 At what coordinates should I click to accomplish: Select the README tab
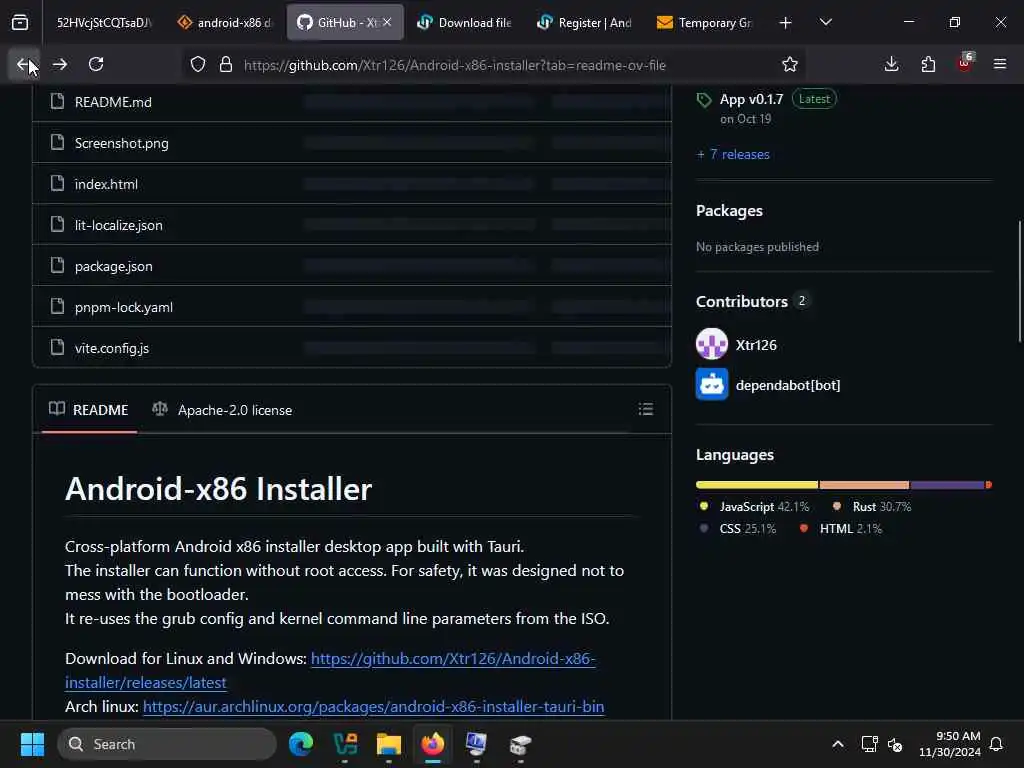[x=89, y=410]
